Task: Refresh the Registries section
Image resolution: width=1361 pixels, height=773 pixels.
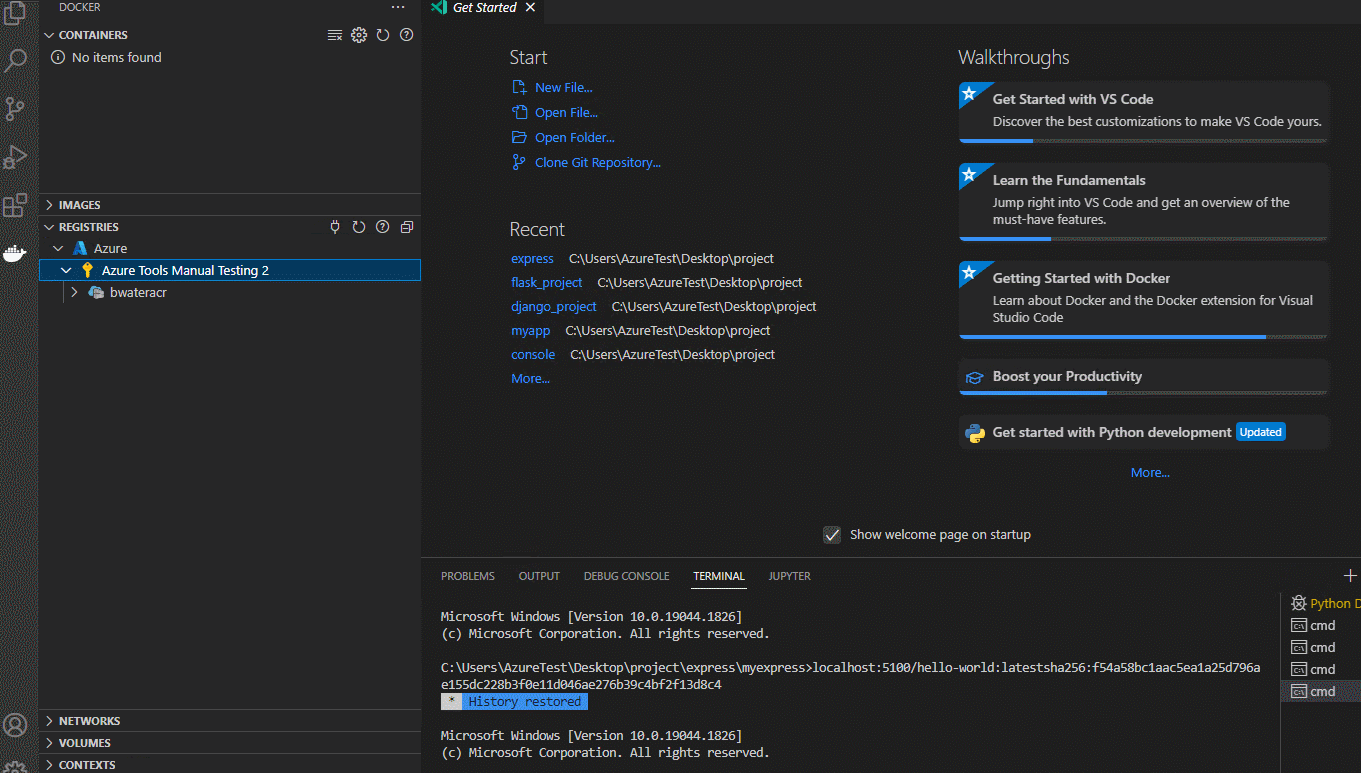Action: 359,227
